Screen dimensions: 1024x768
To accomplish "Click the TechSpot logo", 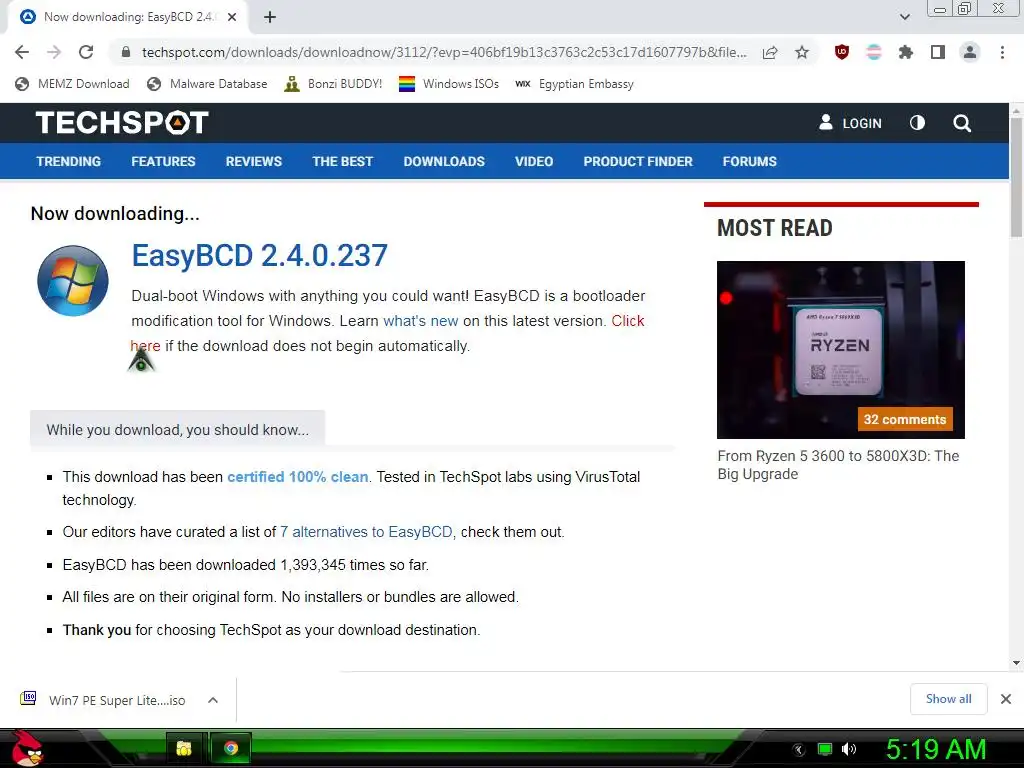I will tap(122, 123).
